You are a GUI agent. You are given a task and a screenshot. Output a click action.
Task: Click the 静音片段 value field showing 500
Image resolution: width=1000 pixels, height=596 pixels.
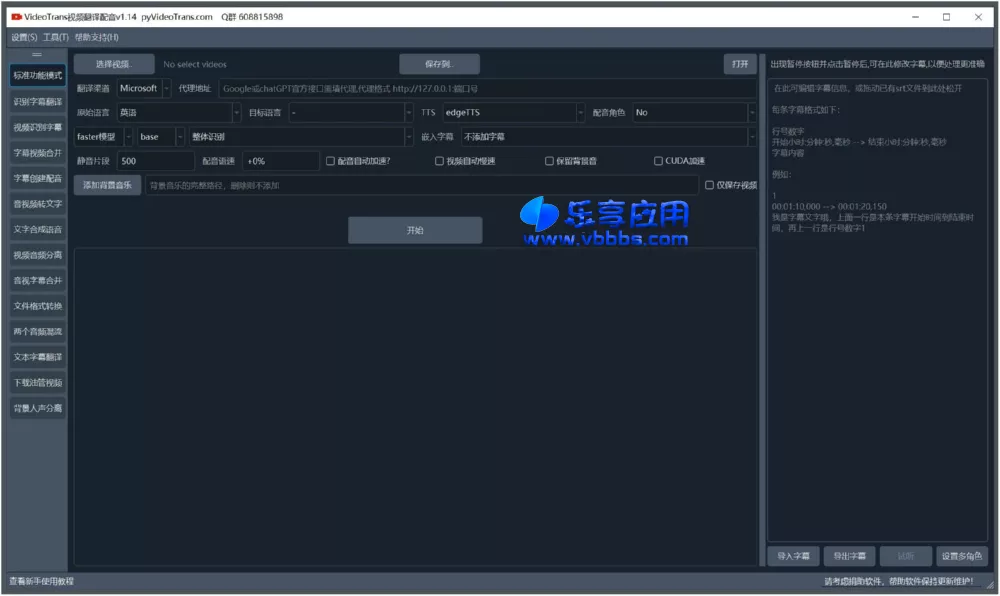(155, 160)
